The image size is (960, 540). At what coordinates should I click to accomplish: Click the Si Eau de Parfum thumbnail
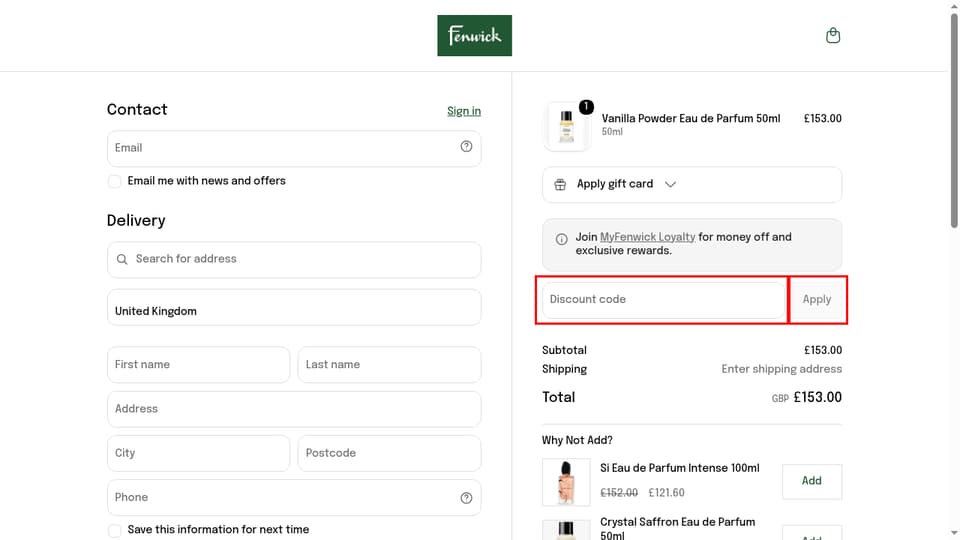[566, 482]
